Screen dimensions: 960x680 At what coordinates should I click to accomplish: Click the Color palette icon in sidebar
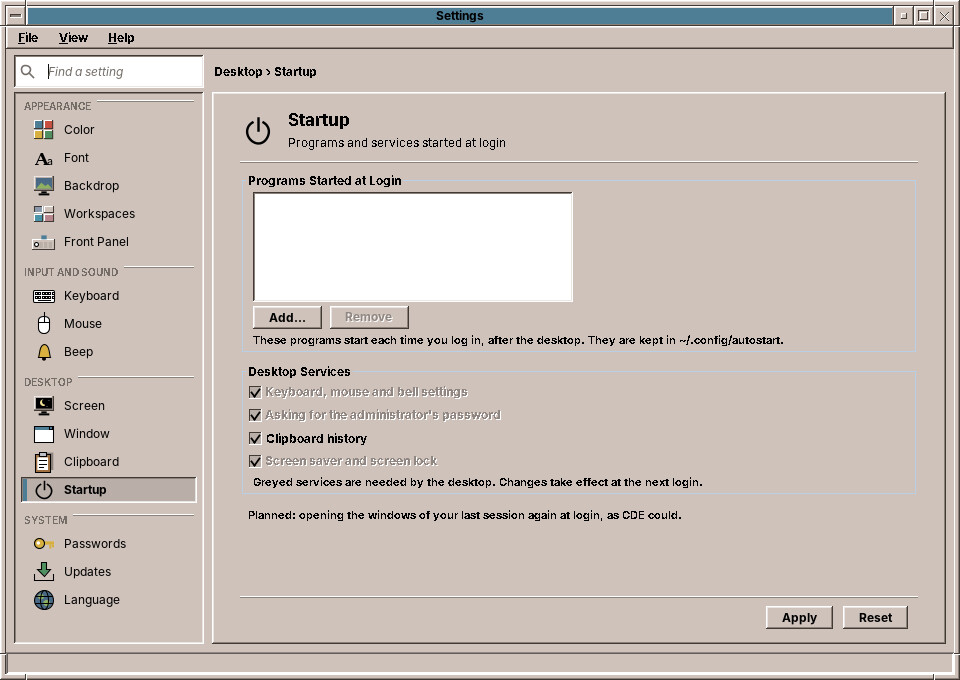point(43,130)
